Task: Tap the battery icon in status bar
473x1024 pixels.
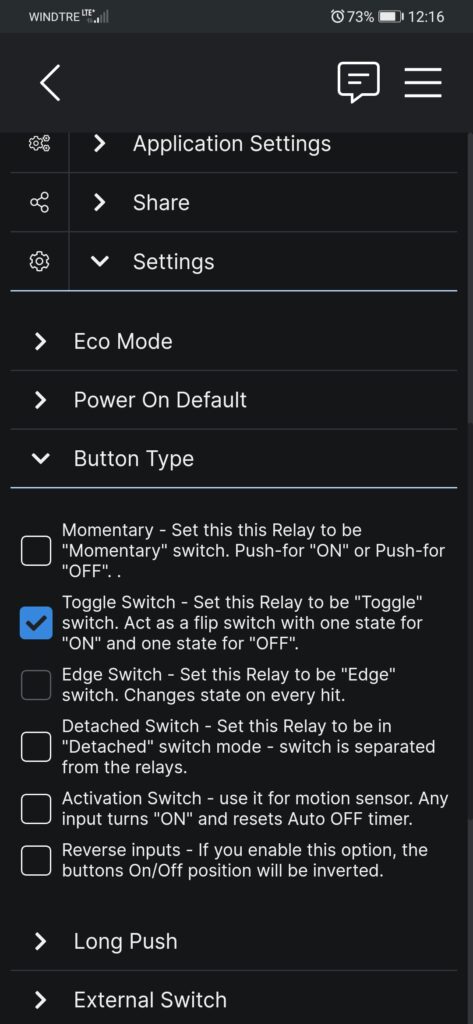Action: tap(391, 16)
